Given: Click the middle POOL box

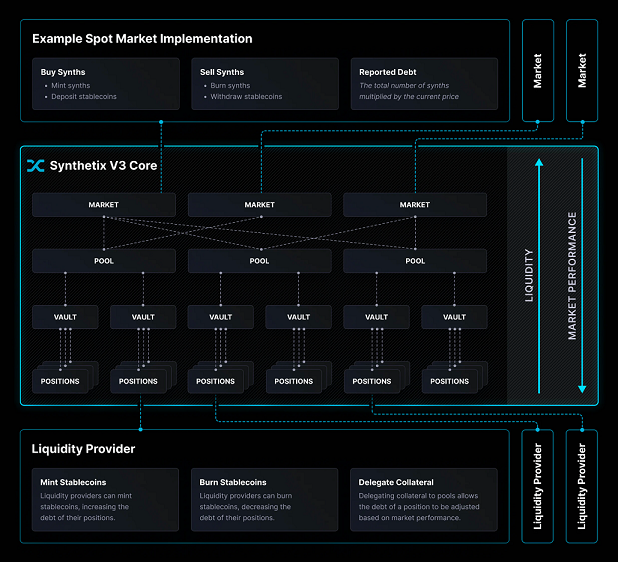Looking at the screenshot, I should pos(259,261).
